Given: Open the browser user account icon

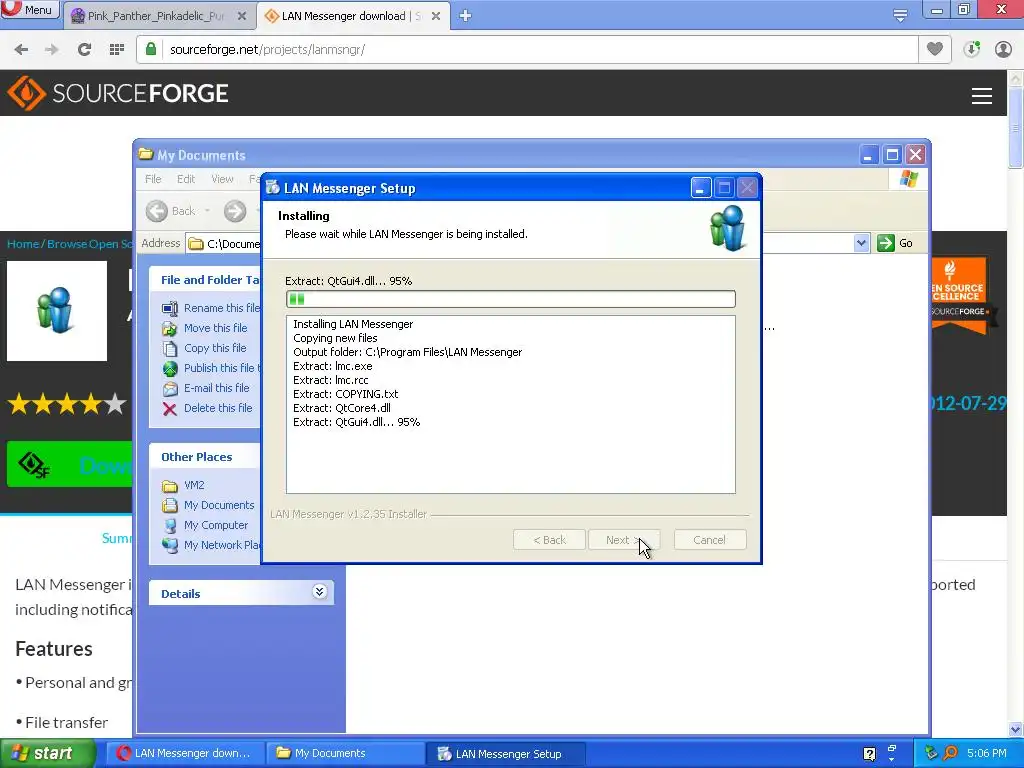Looking at the screenshot, I should coord(1003,49).
